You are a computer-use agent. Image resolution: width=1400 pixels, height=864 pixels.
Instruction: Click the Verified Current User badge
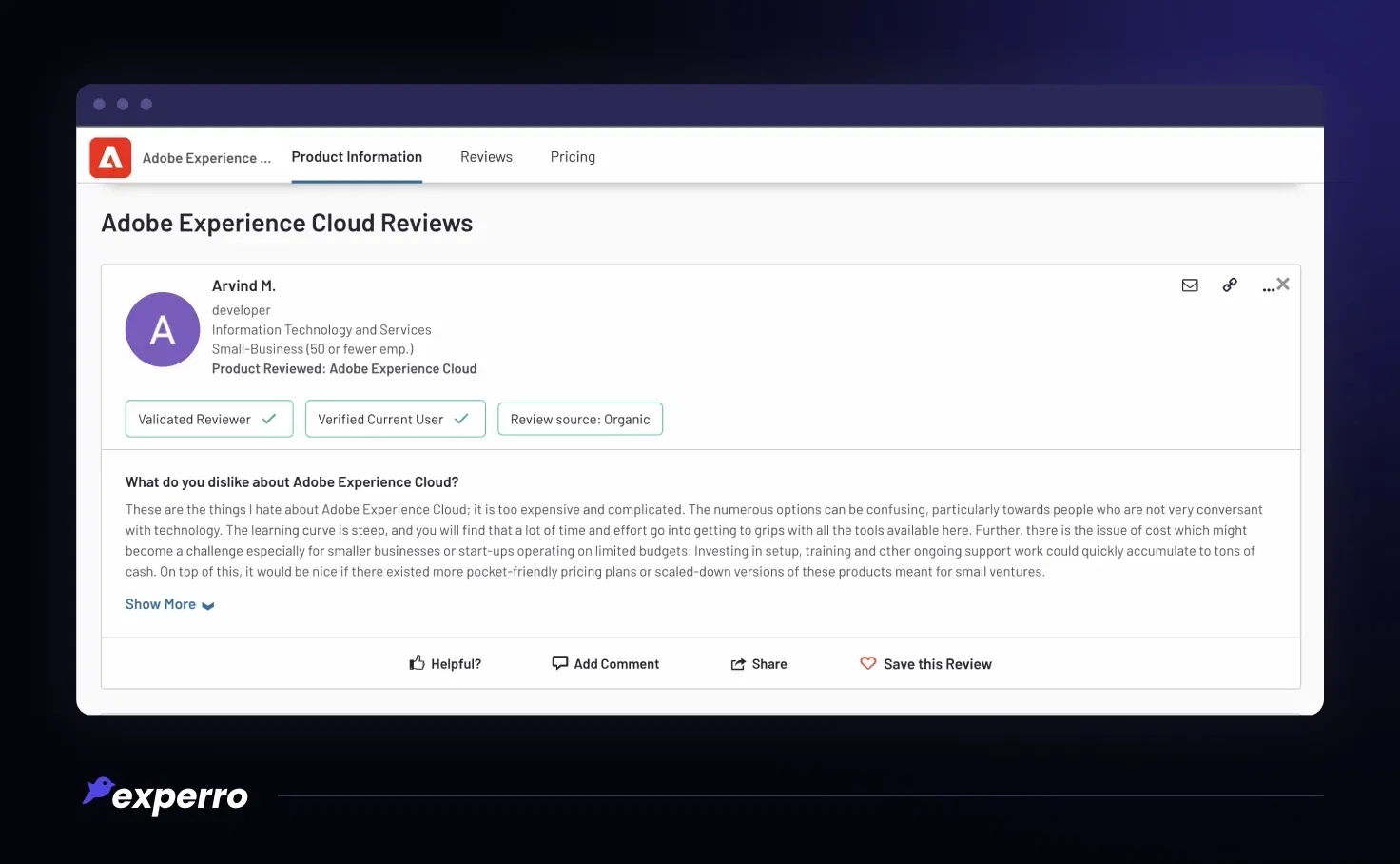tap(396, 419)
